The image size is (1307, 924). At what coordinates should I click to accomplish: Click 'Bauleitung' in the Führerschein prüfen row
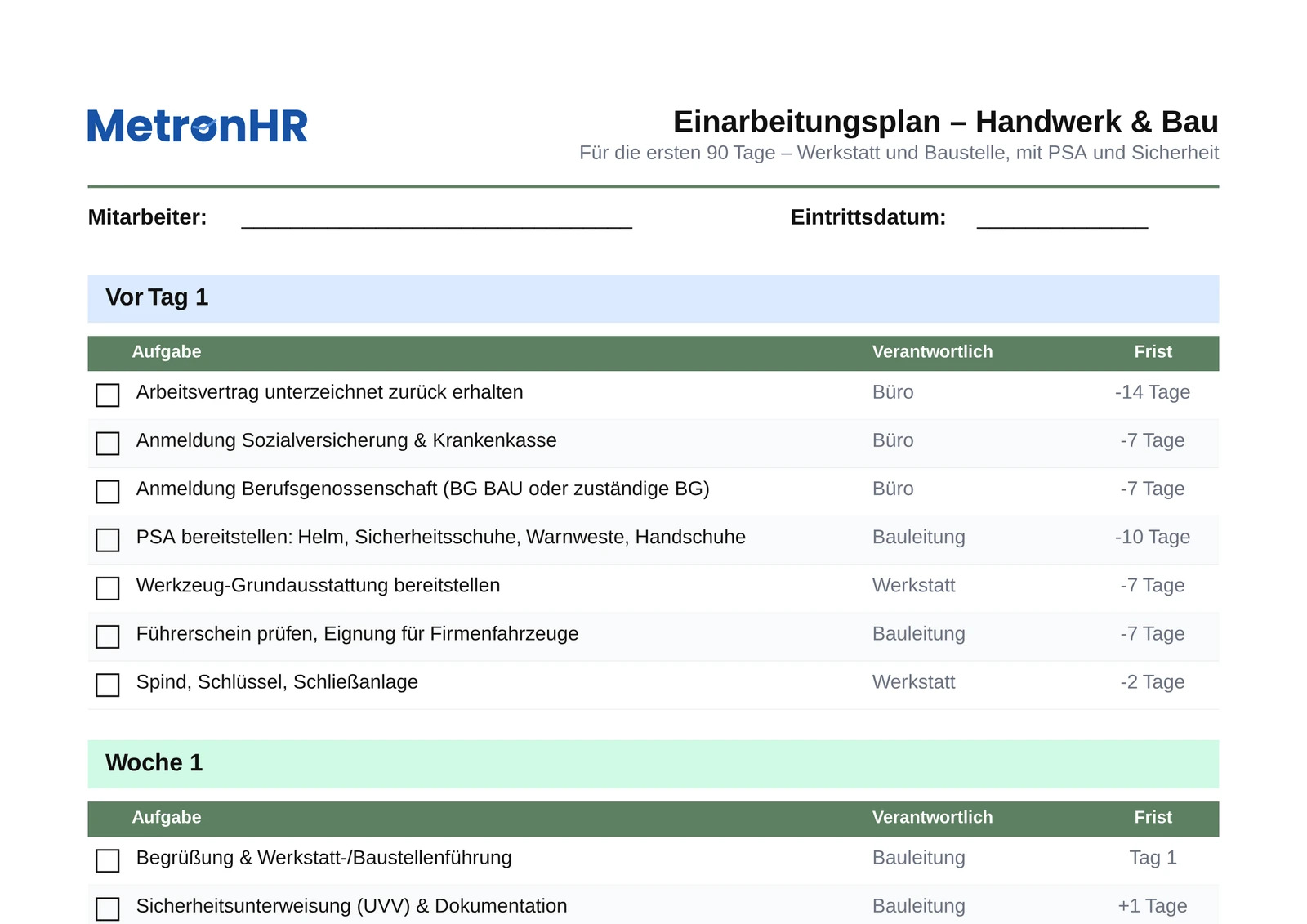[x=919, y=633]
